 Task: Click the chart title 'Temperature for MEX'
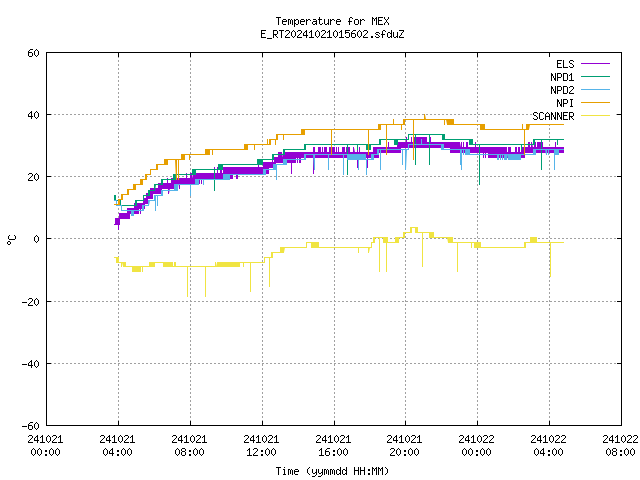click(x=332, y=21)
